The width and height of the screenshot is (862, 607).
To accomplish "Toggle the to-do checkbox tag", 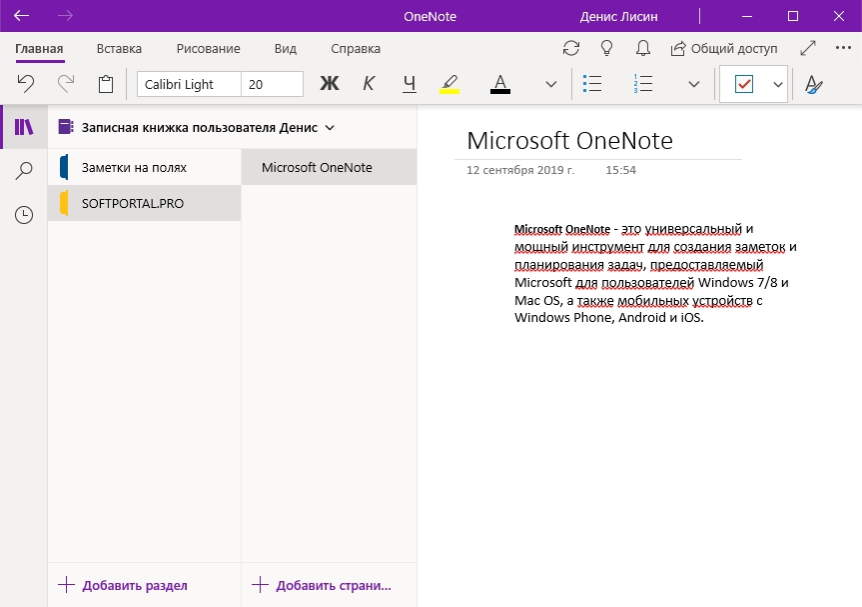I will tap(743, 85).
